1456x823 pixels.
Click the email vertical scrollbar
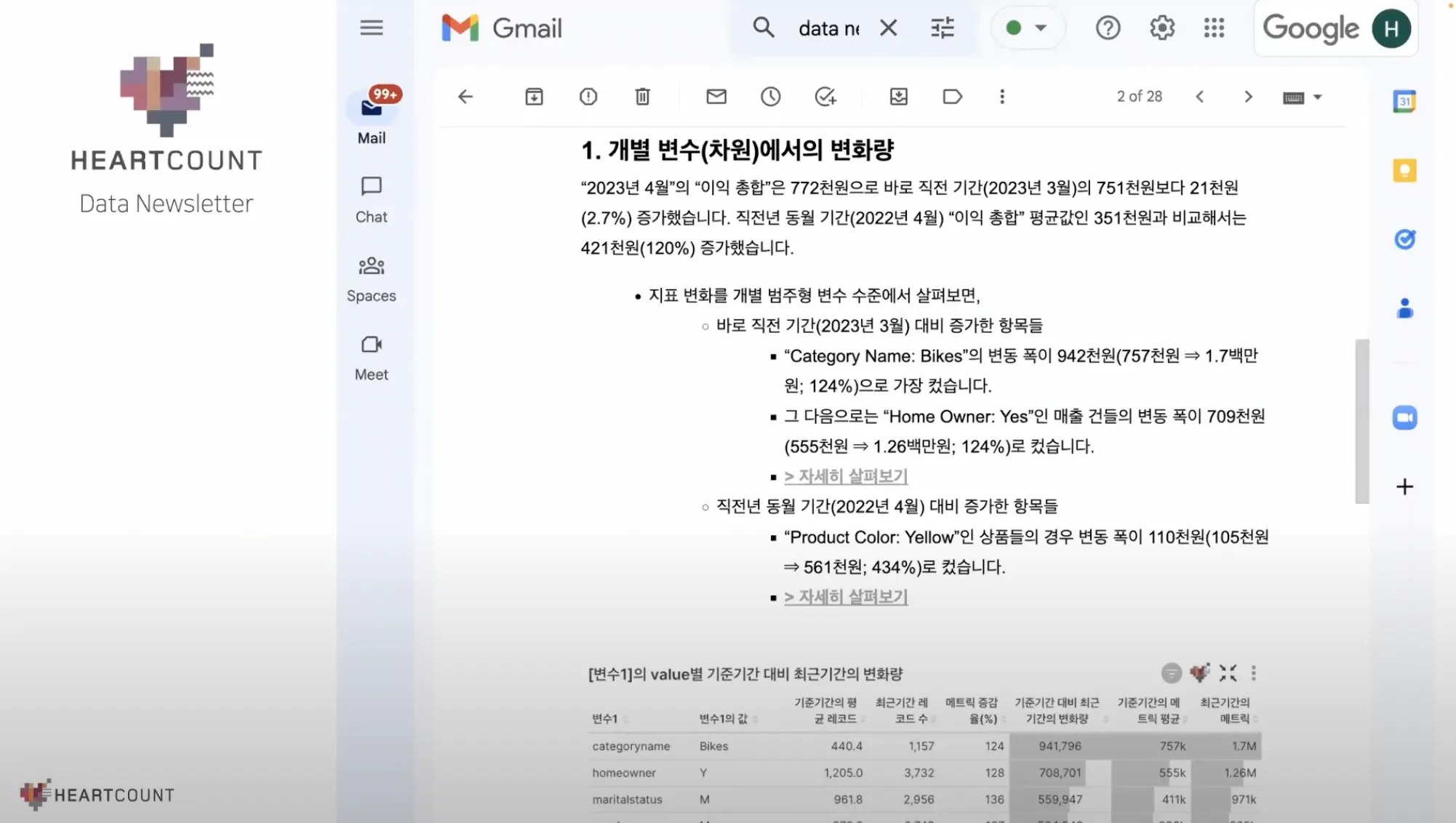click(1361, 420)
